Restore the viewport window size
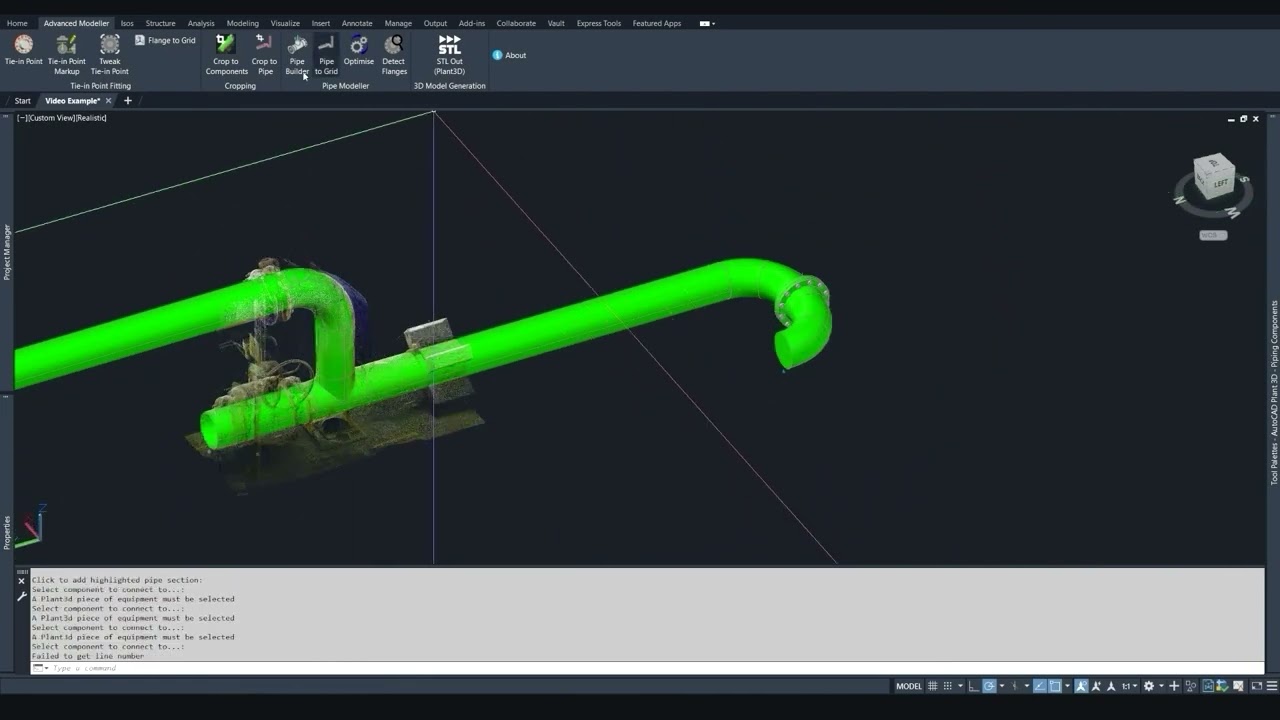 (x=1243, y=119)
